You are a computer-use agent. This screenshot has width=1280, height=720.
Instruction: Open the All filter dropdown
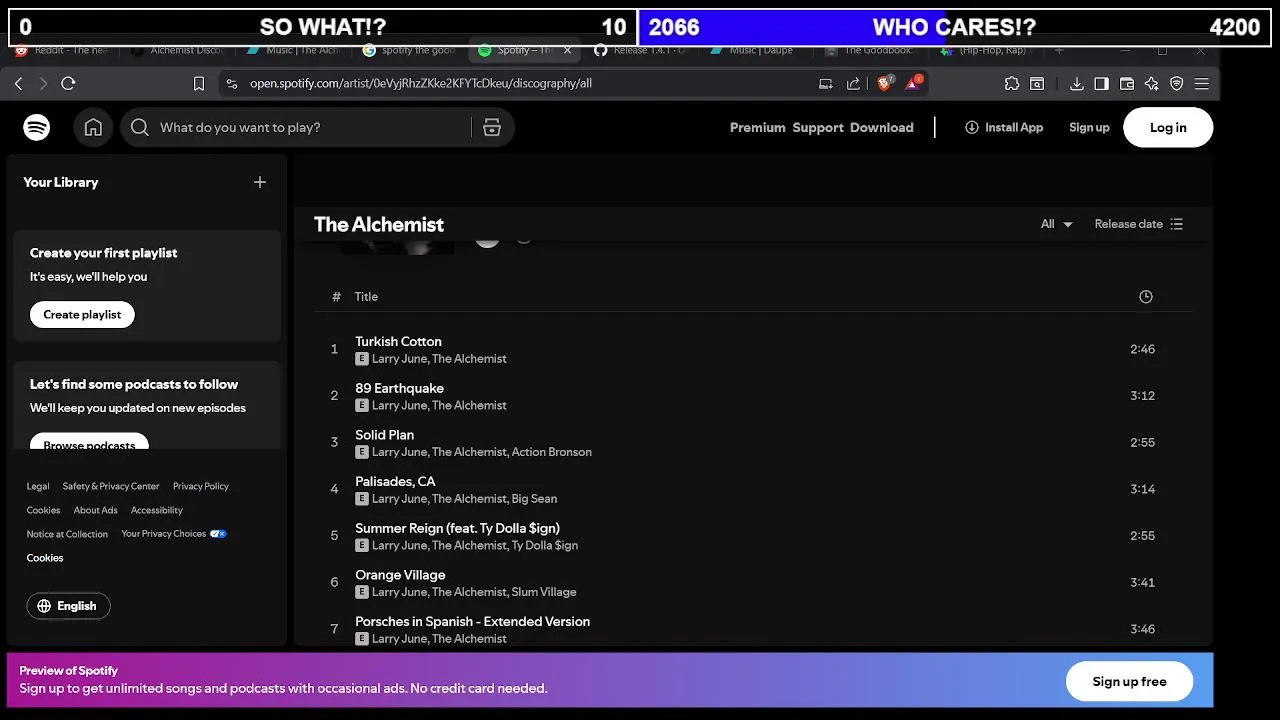[x=1056, y=224]
